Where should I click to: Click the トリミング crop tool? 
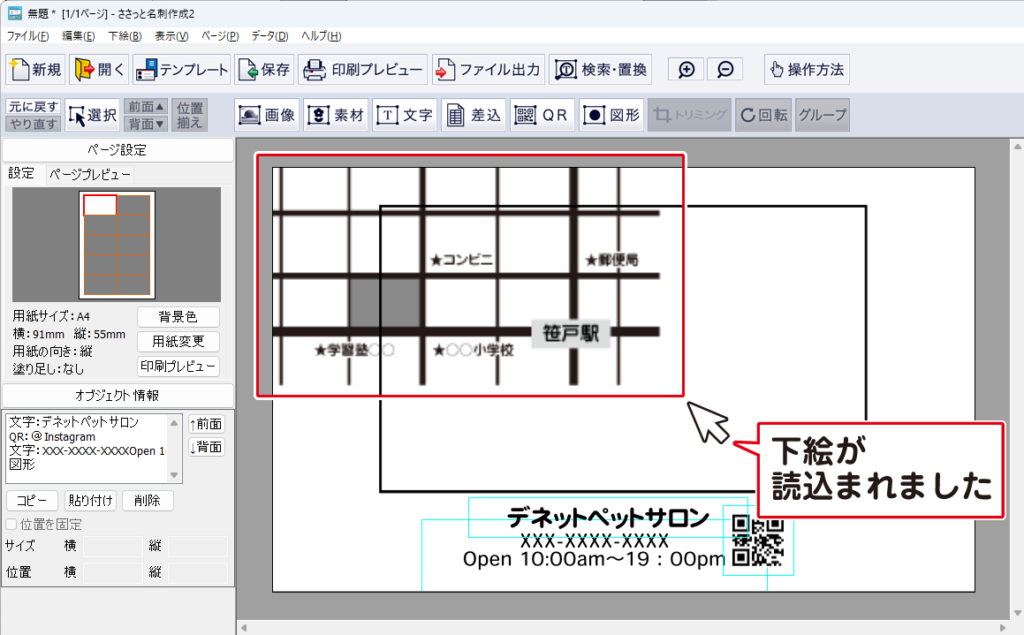(690, 115)
